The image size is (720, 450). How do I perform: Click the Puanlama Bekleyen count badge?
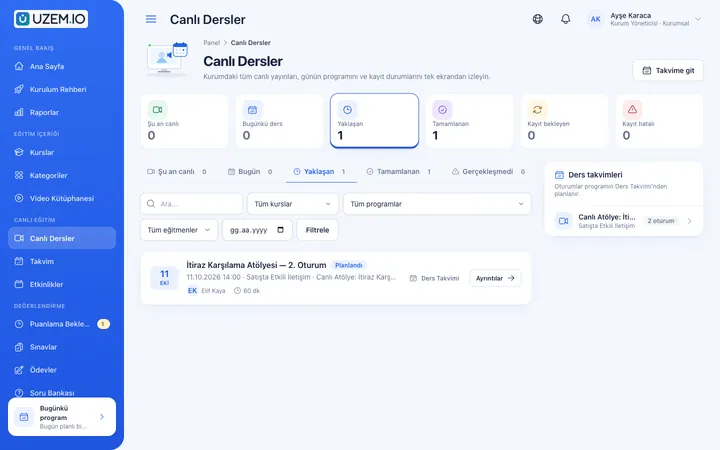[103, 324]
